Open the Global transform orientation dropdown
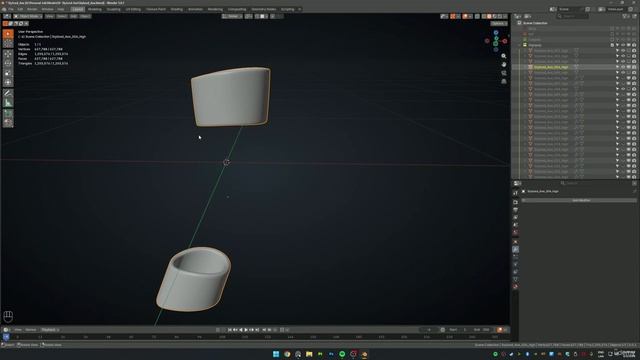The width and height of the screenshot is (640, 360). [232, 16]
